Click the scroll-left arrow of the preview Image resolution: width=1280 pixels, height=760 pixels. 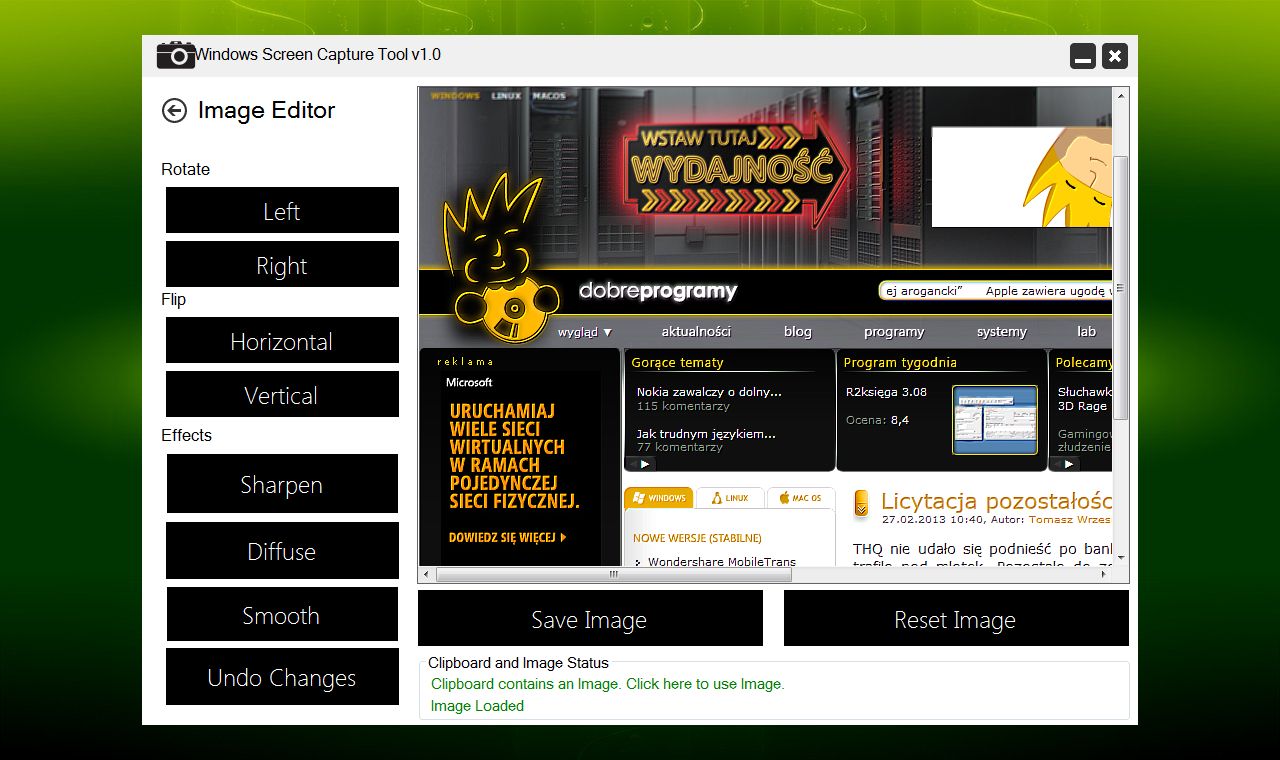426,575
